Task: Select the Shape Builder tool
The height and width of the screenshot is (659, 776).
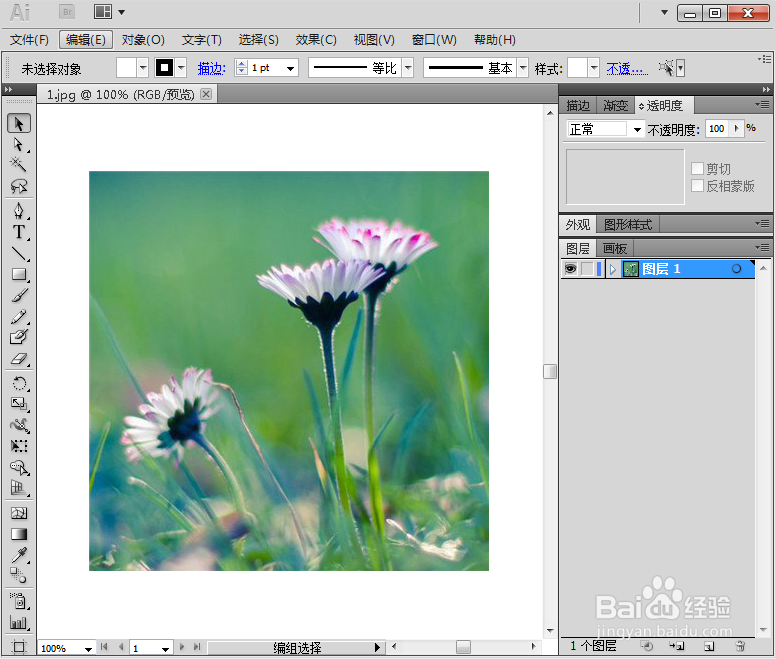Action: [19, 468]
